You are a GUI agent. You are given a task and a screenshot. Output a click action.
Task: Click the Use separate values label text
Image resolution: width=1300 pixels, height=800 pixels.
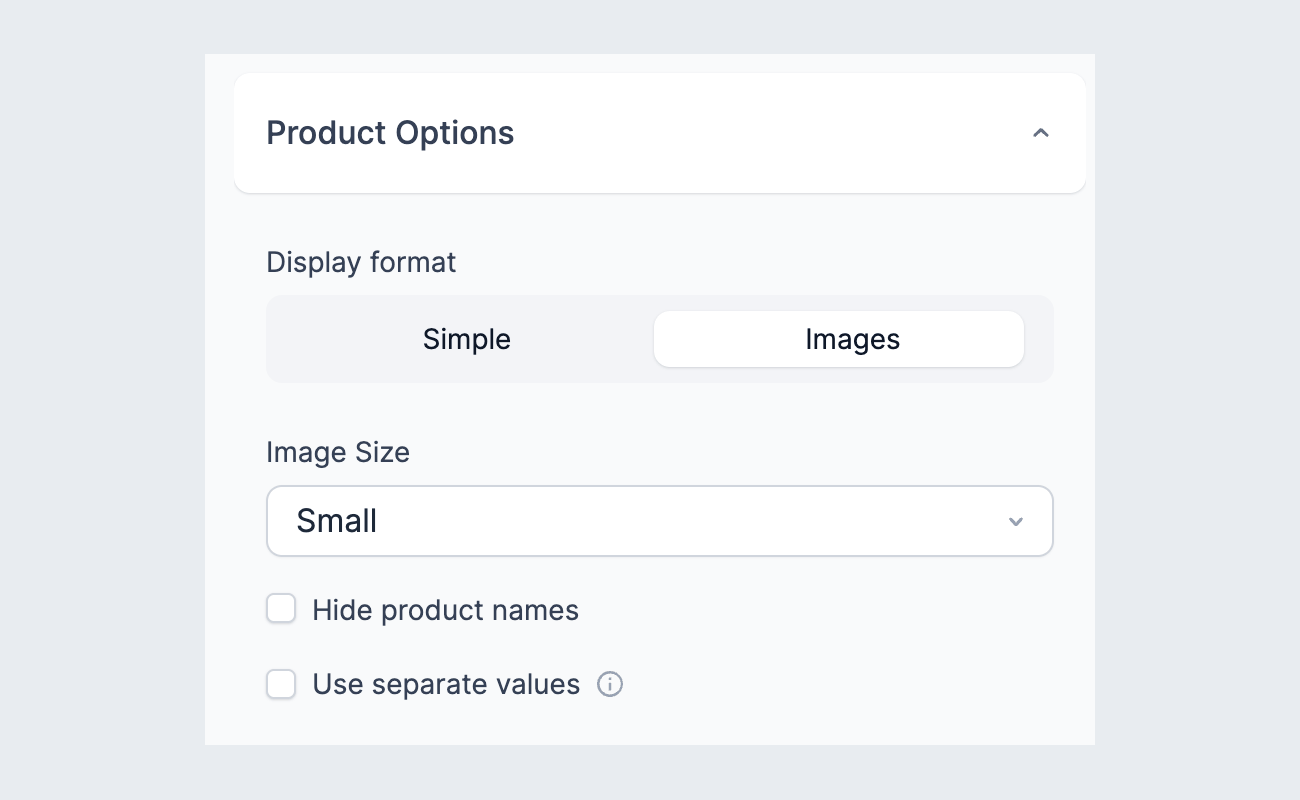click(446, 684)
